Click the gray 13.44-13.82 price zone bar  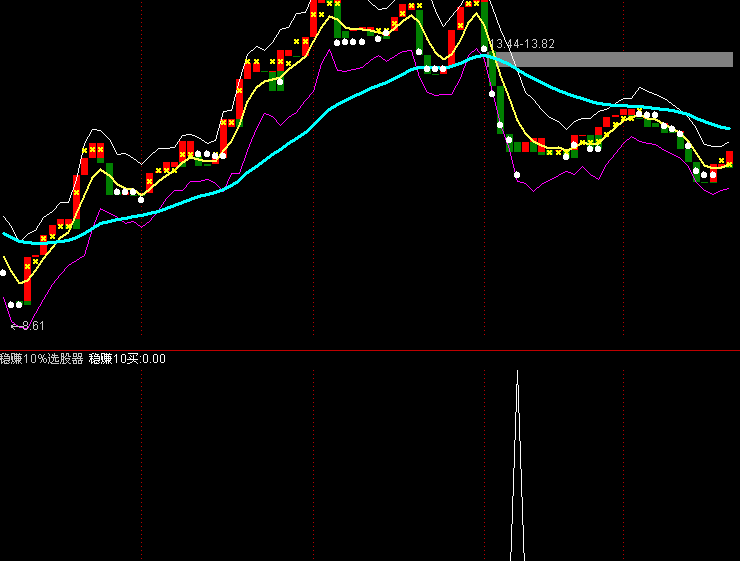click(x=612, y=59)
